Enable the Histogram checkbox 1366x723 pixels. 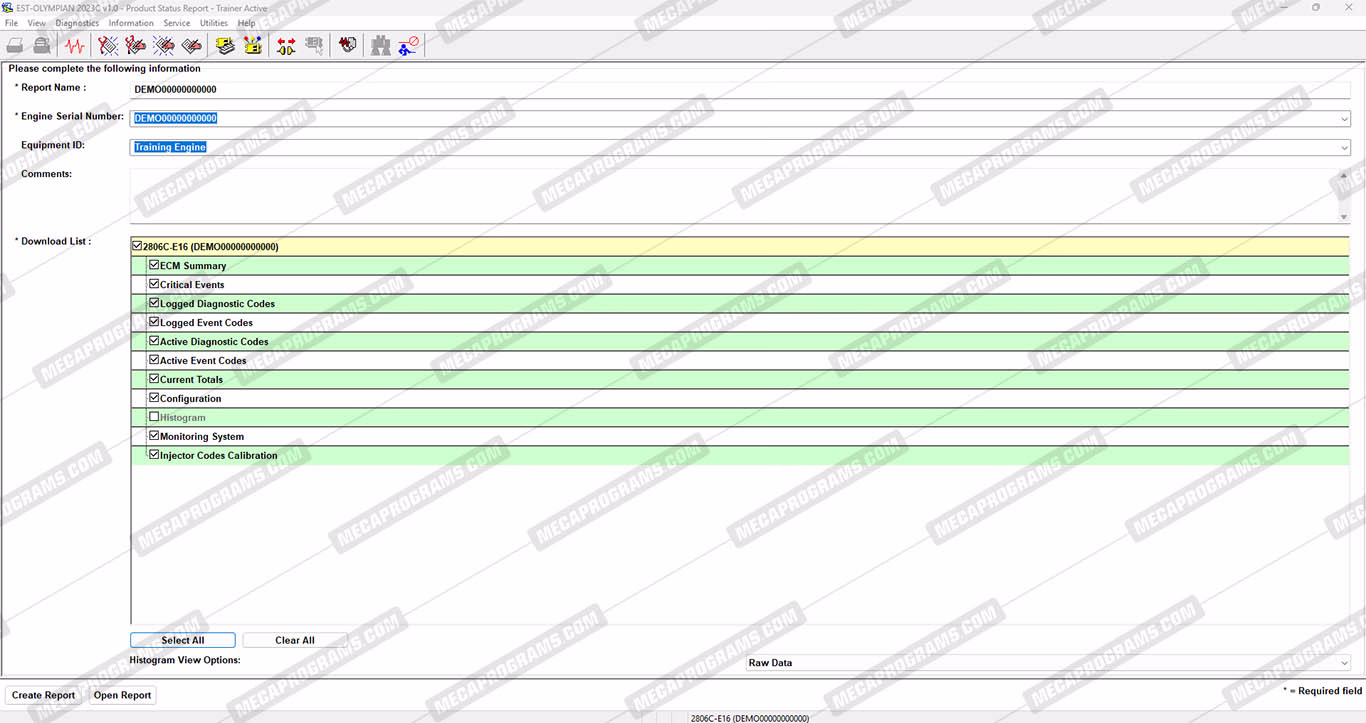pos(154,417)
